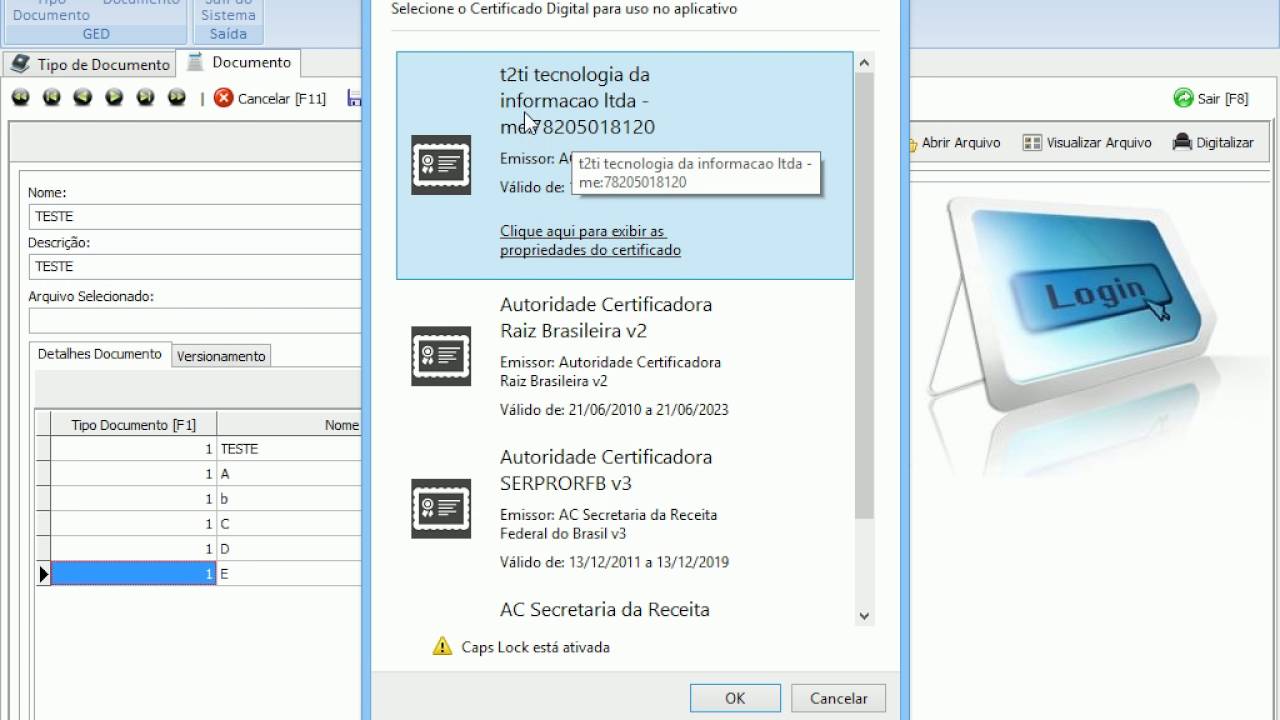The height and width of the screenshot is (720, 1280).
Task: Select the grid row named b
Action: point(198,499)
